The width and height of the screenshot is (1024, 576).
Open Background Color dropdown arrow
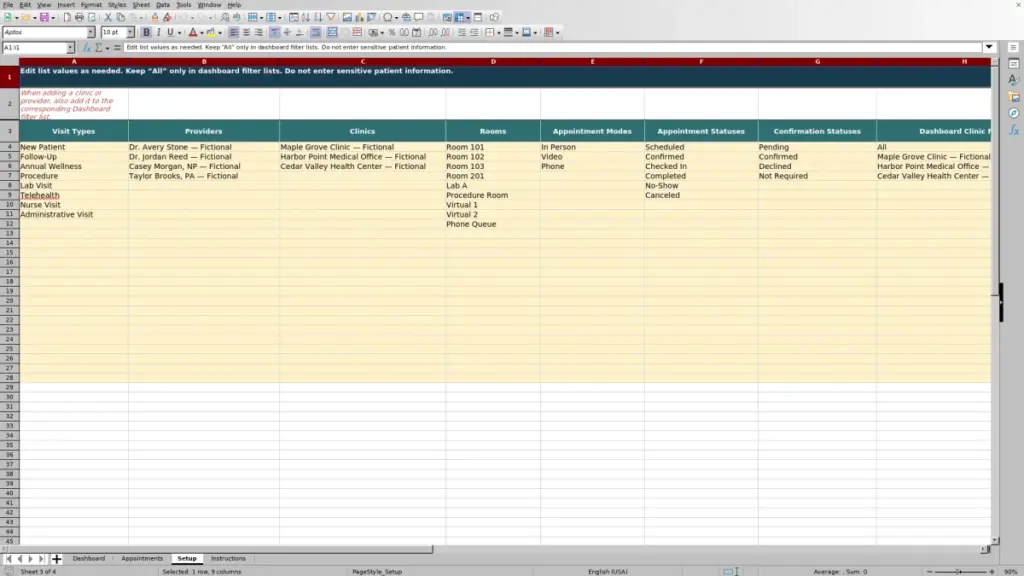click(x=220, y=33)
